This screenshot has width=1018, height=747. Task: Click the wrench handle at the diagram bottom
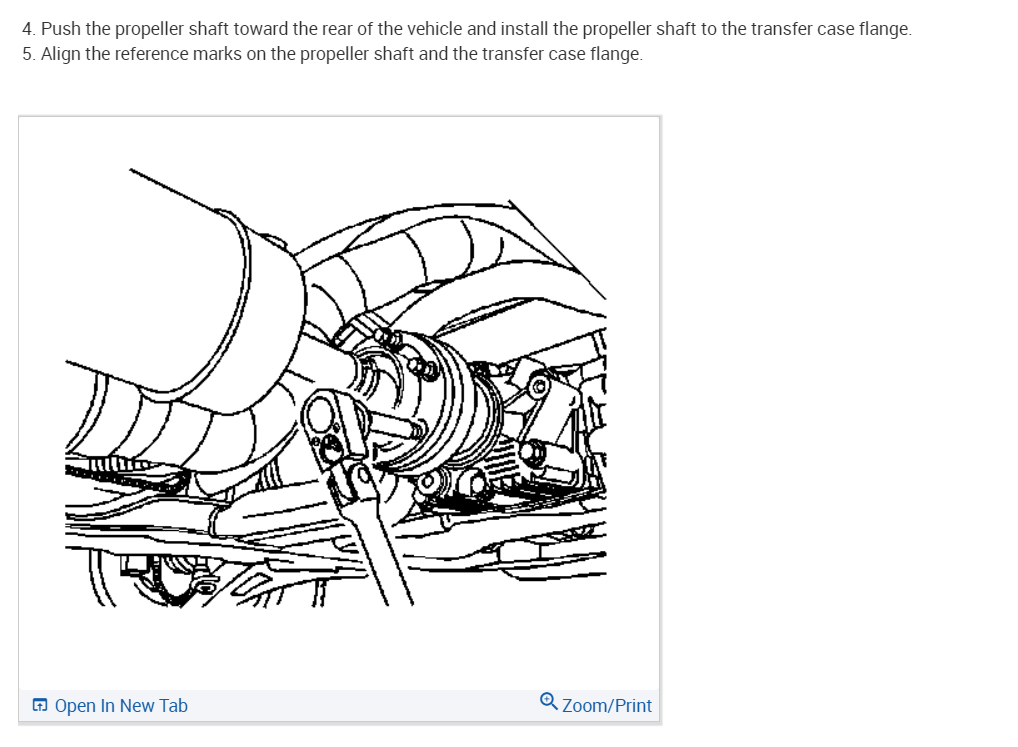click(383, 545)
